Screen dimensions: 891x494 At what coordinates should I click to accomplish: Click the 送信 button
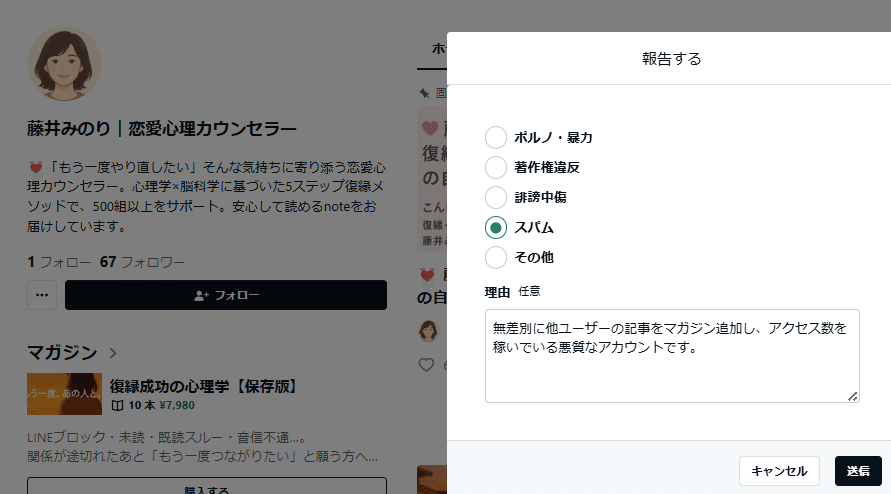tap(858, 471)
